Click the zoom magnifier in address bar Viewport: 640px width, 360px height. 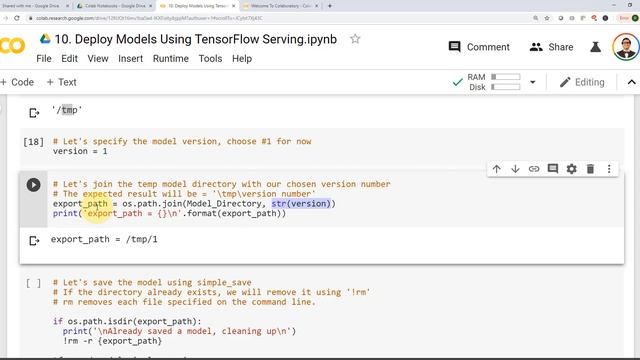click(536, 18)
